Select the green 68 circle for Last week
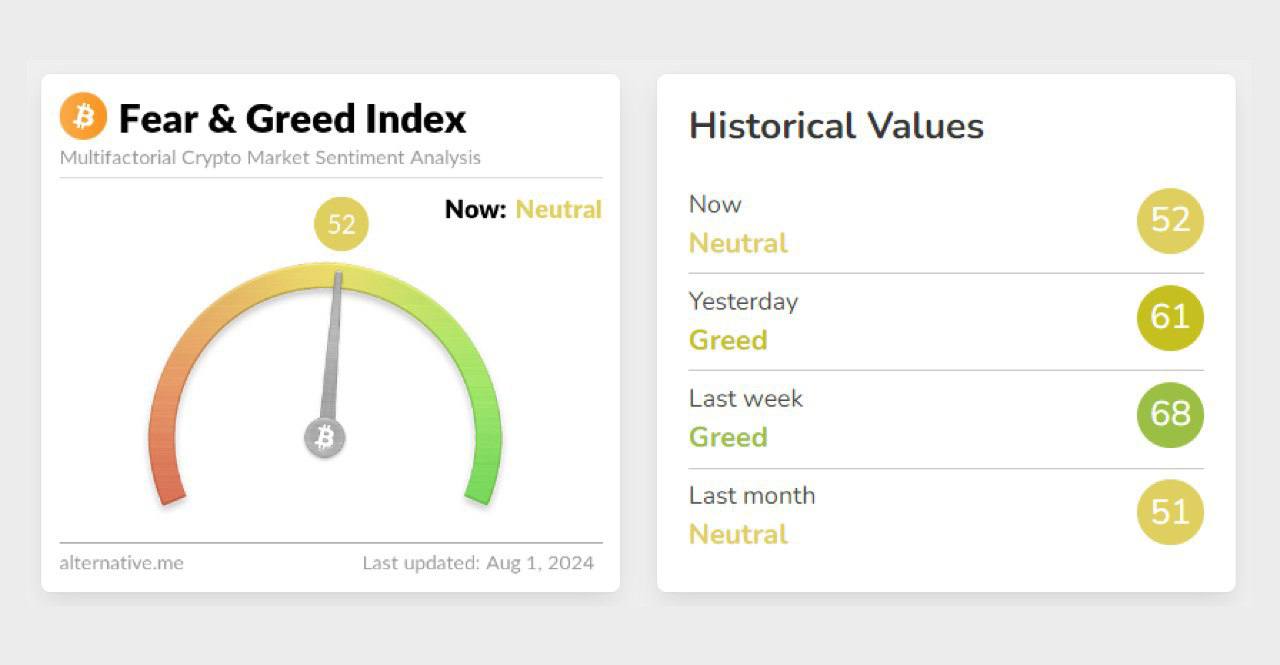The width and height of the screenshot is (1280, 665). tap(1170, 414)
